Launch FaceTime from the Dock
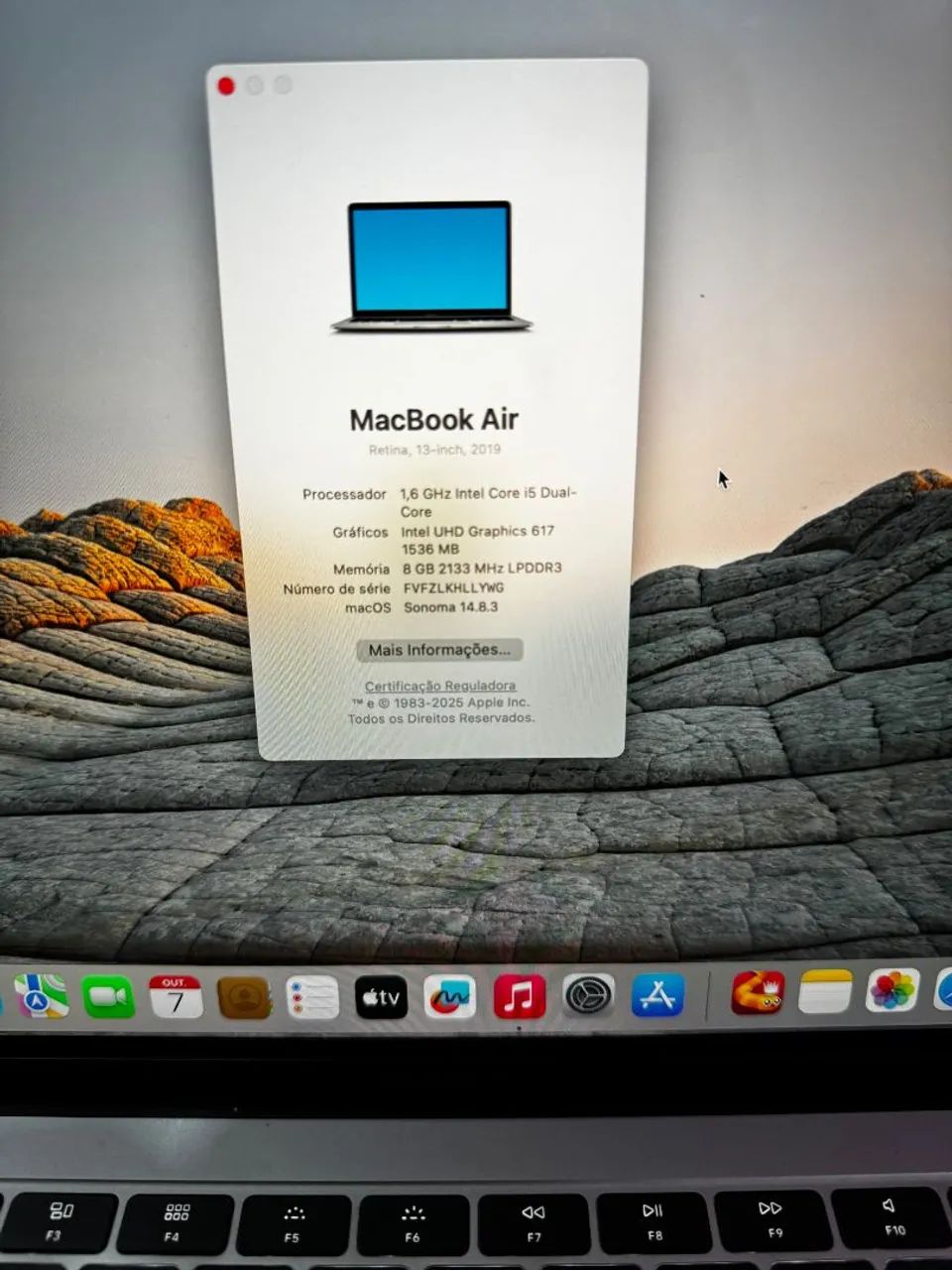952x1270 pixels. pos(108,996)
